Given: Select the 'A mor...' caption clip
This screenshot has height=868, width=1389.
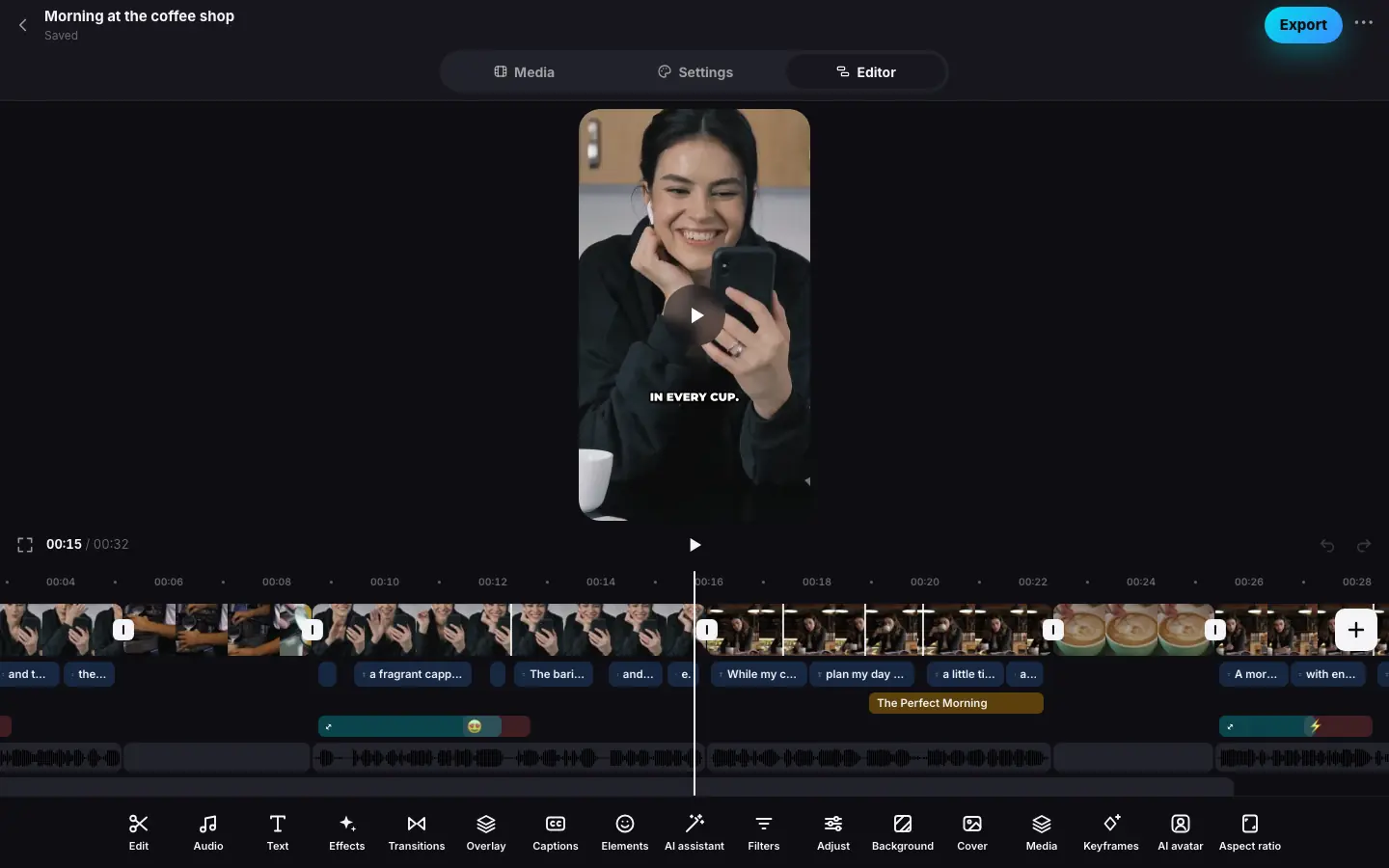Looking at the screenshot, I should pos(1253,674).
